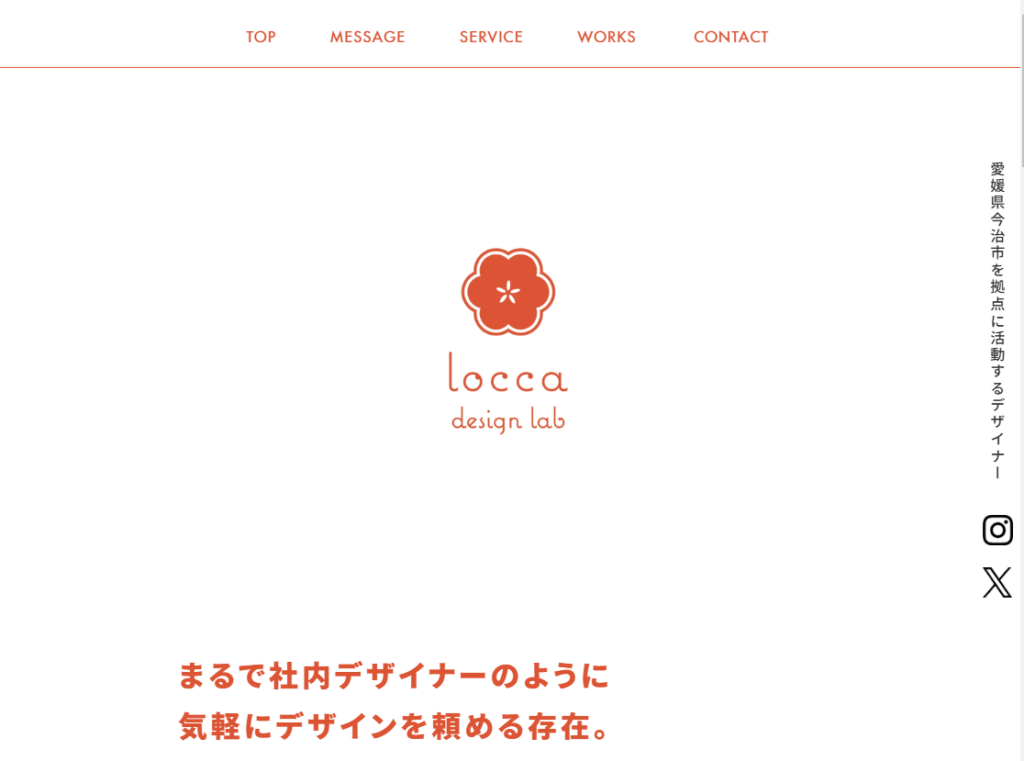Click the "locca" wordmark

point(507,373)
